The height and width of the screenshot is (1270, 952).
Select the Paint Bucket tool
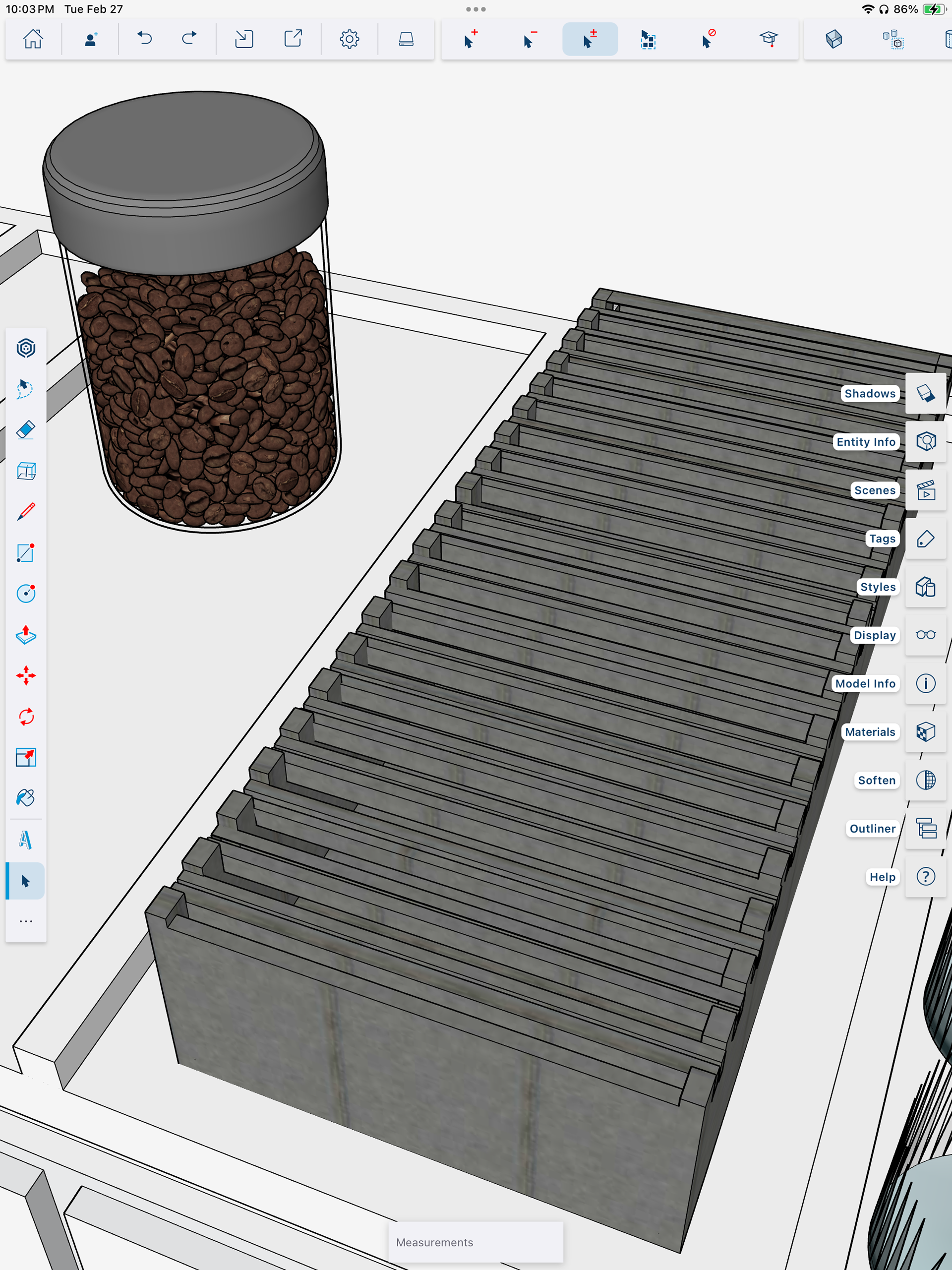click(26, 798)
